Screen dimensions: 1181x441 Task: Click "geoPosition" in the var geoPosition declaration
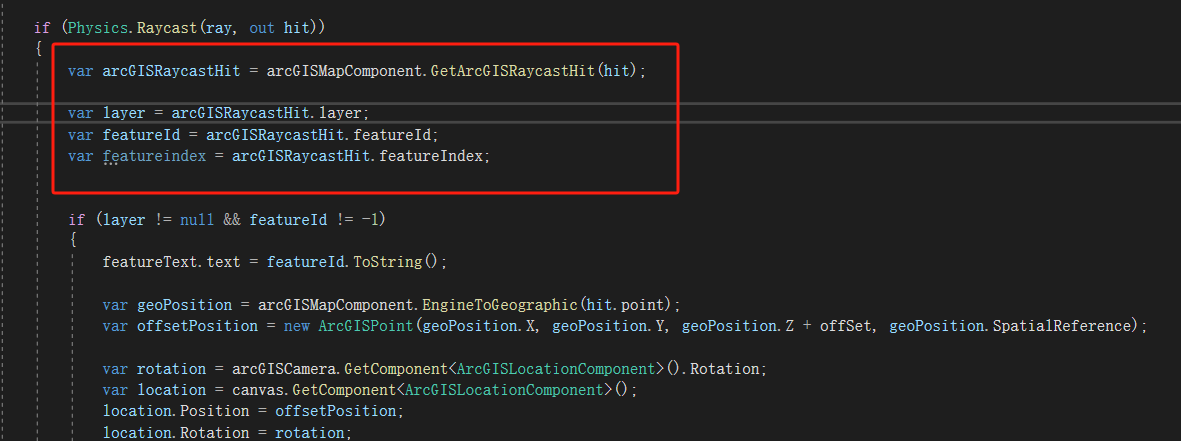coord(185,306)
